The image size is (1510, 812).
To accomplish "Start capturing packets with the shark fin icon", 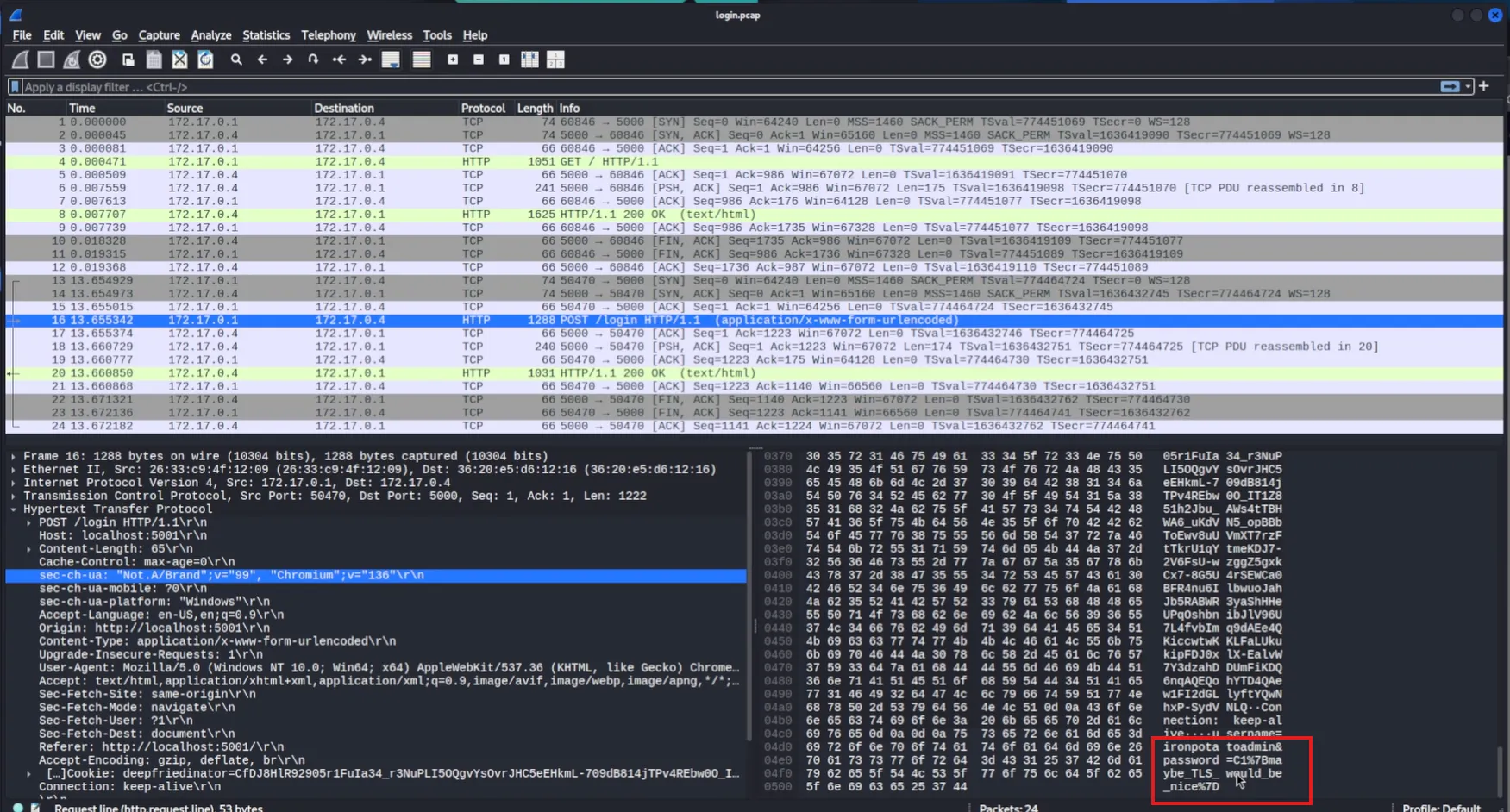I will click(20, 59).
